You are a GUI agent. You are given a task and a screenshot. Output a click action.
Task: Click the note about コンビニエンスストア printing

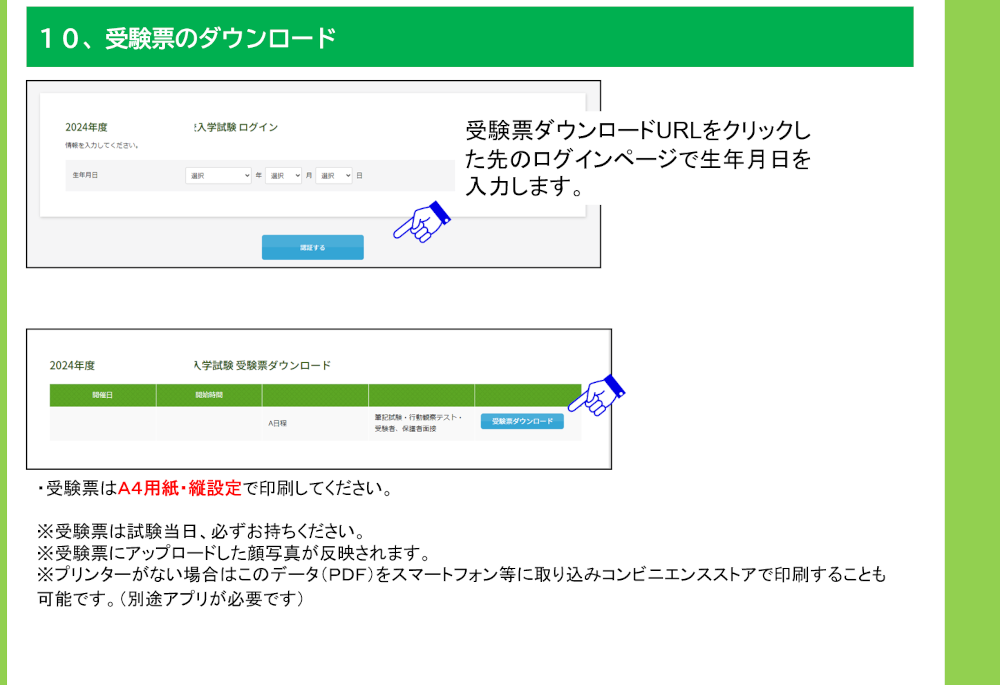click(x=460, y=576)
